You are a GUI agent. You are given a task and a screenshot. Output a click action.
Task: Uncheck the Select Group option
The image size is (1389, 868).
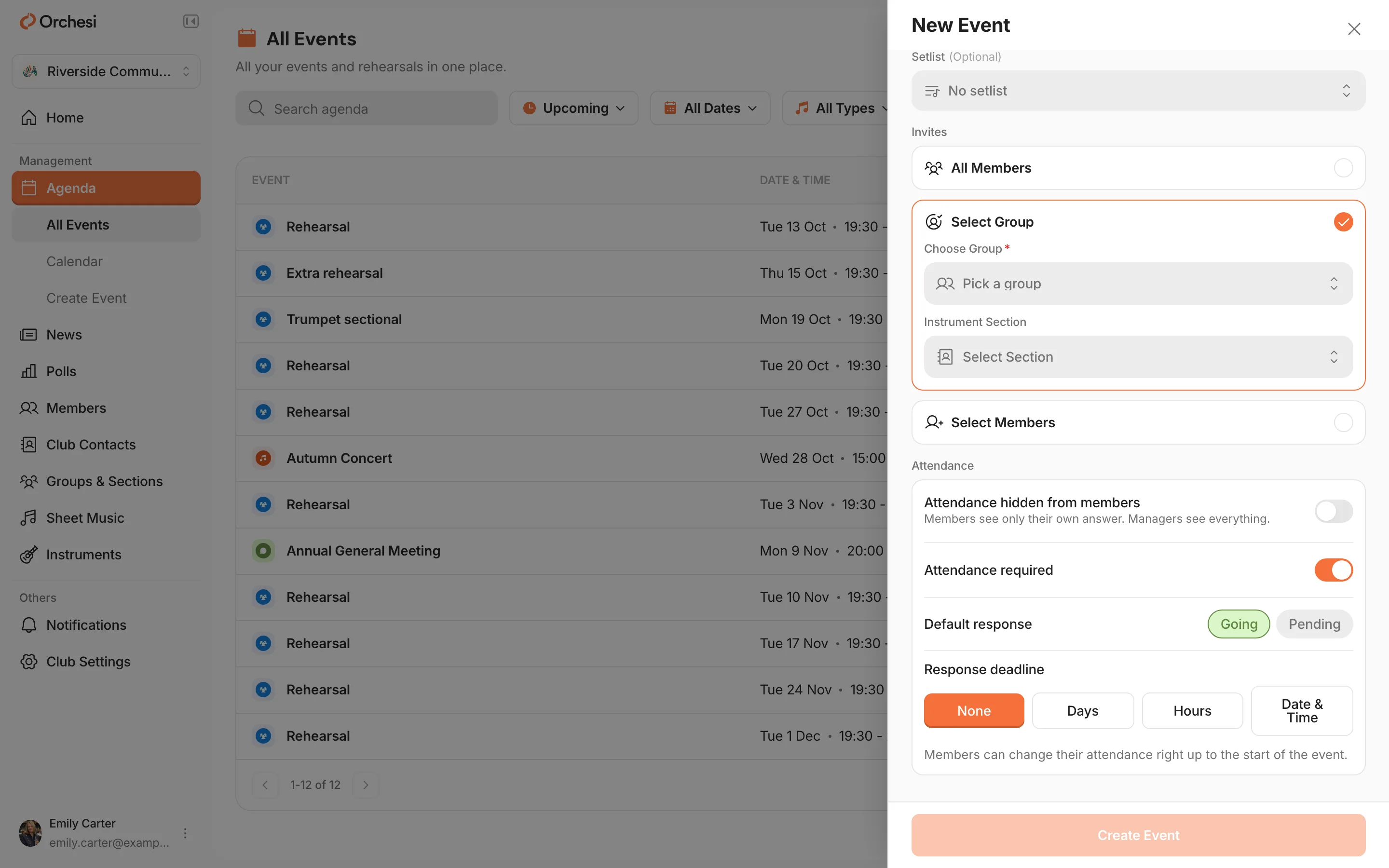pyautogui.click(x=1343, y=222)
